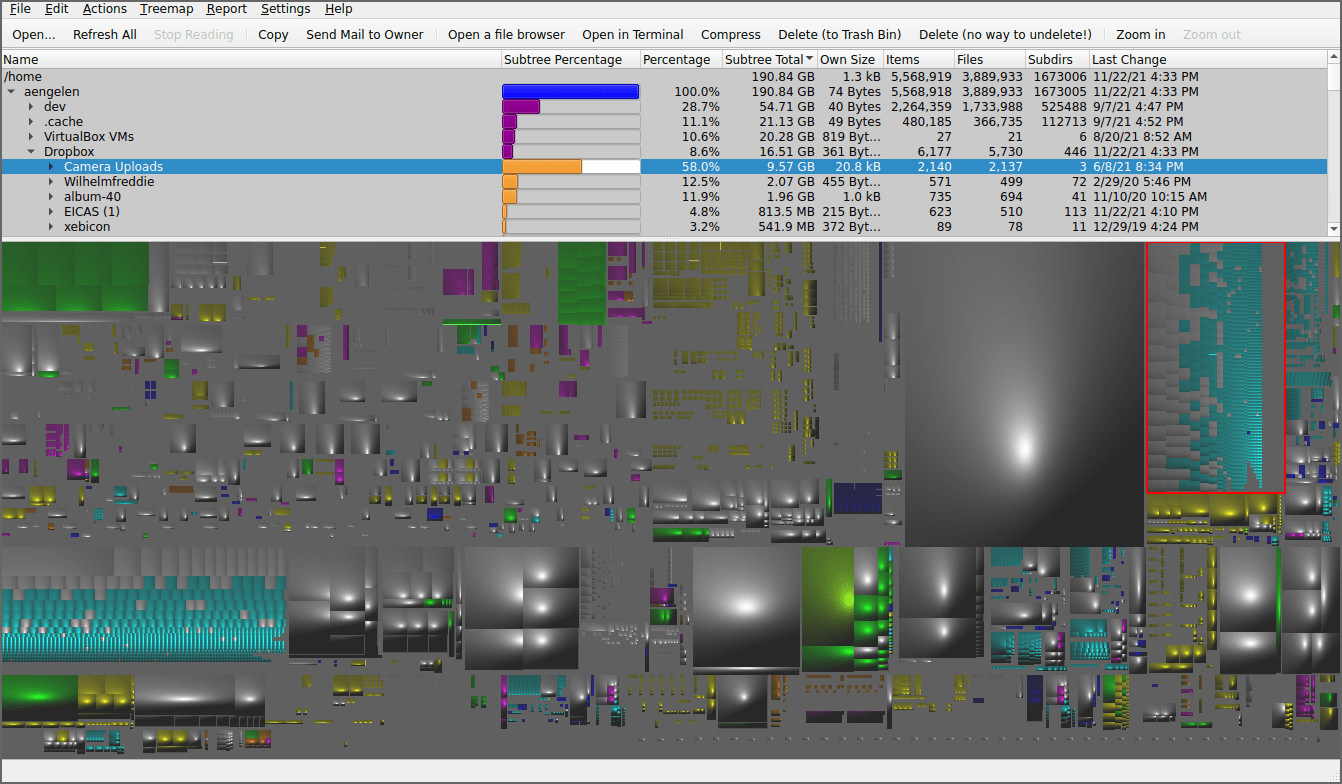1342x784 pixels.
Task: Click the Last Change column header
Action: pyautogui.click(x=1128, y=60)
